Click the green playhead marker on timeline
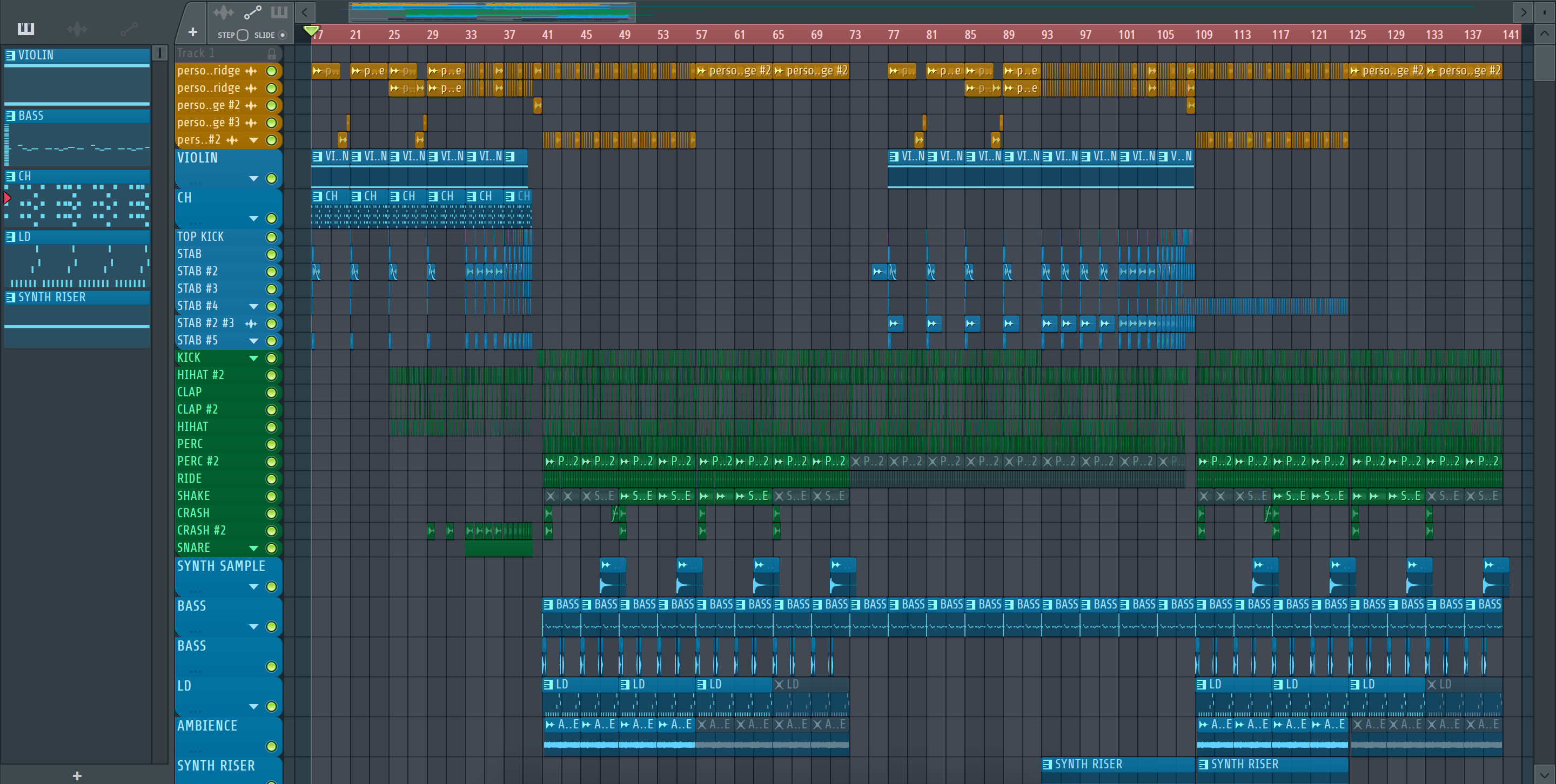Image resolution: width=1556 pixels, height=784 pixels. coord(311,30)
